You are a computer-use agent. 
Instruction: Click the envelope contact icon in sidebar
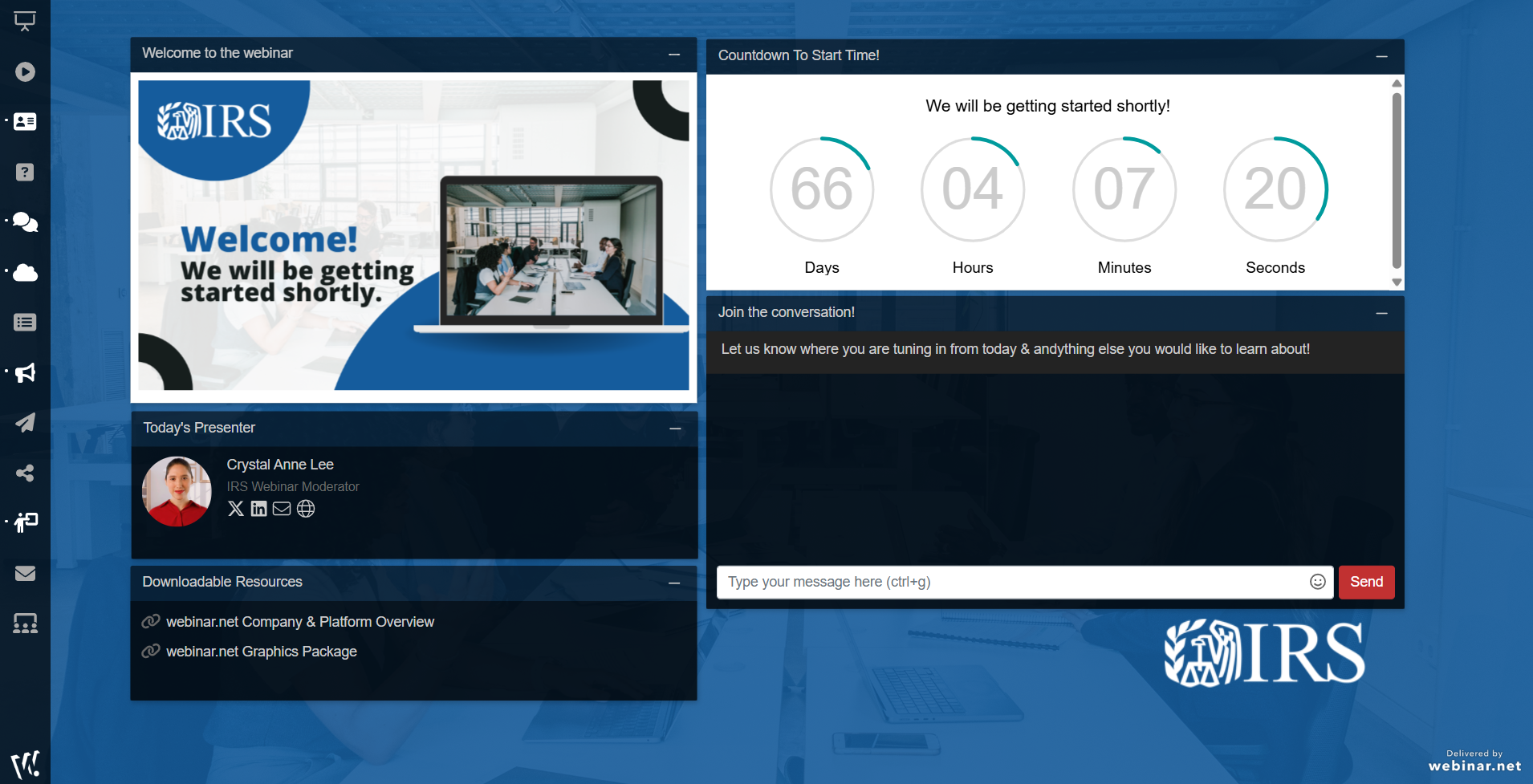[25, 573]
